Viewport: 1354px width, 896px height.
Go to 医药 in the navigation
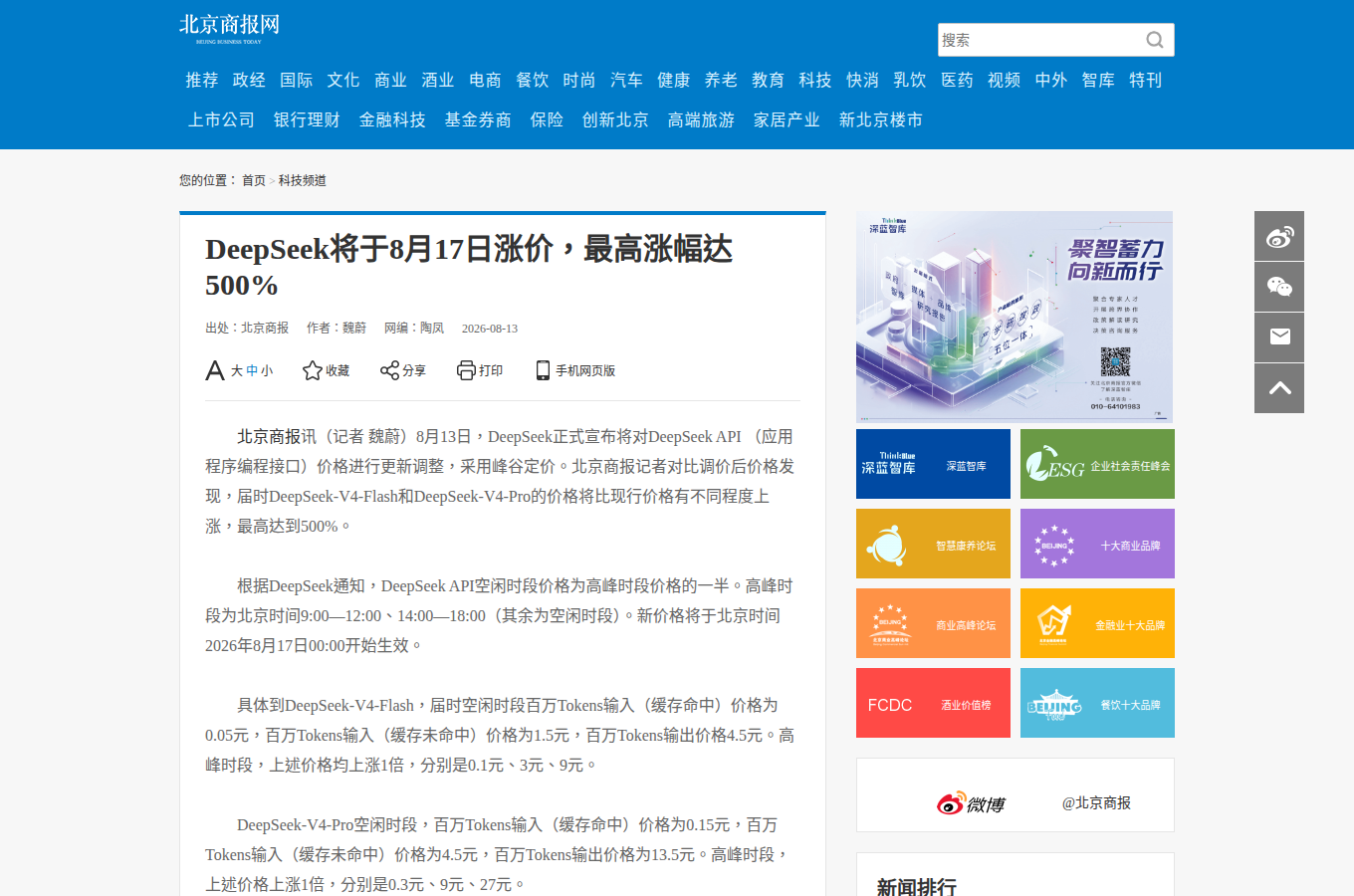(957, 80)
